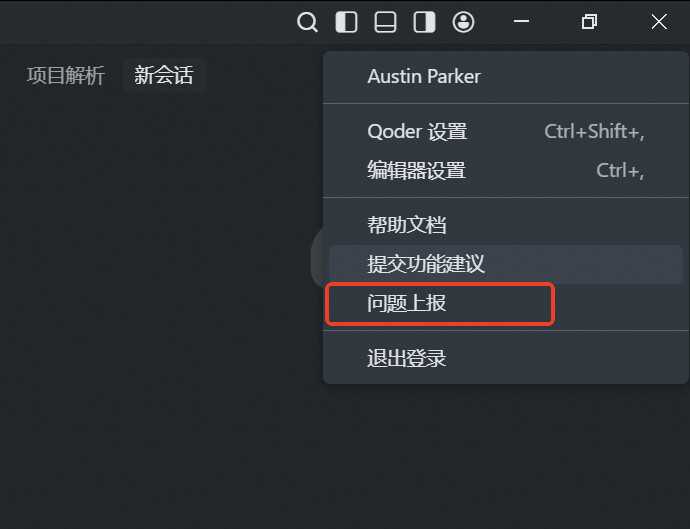The image size is (690, 529).
Task: Toggle the right sidebar layout icon
Action: (424, 22)
